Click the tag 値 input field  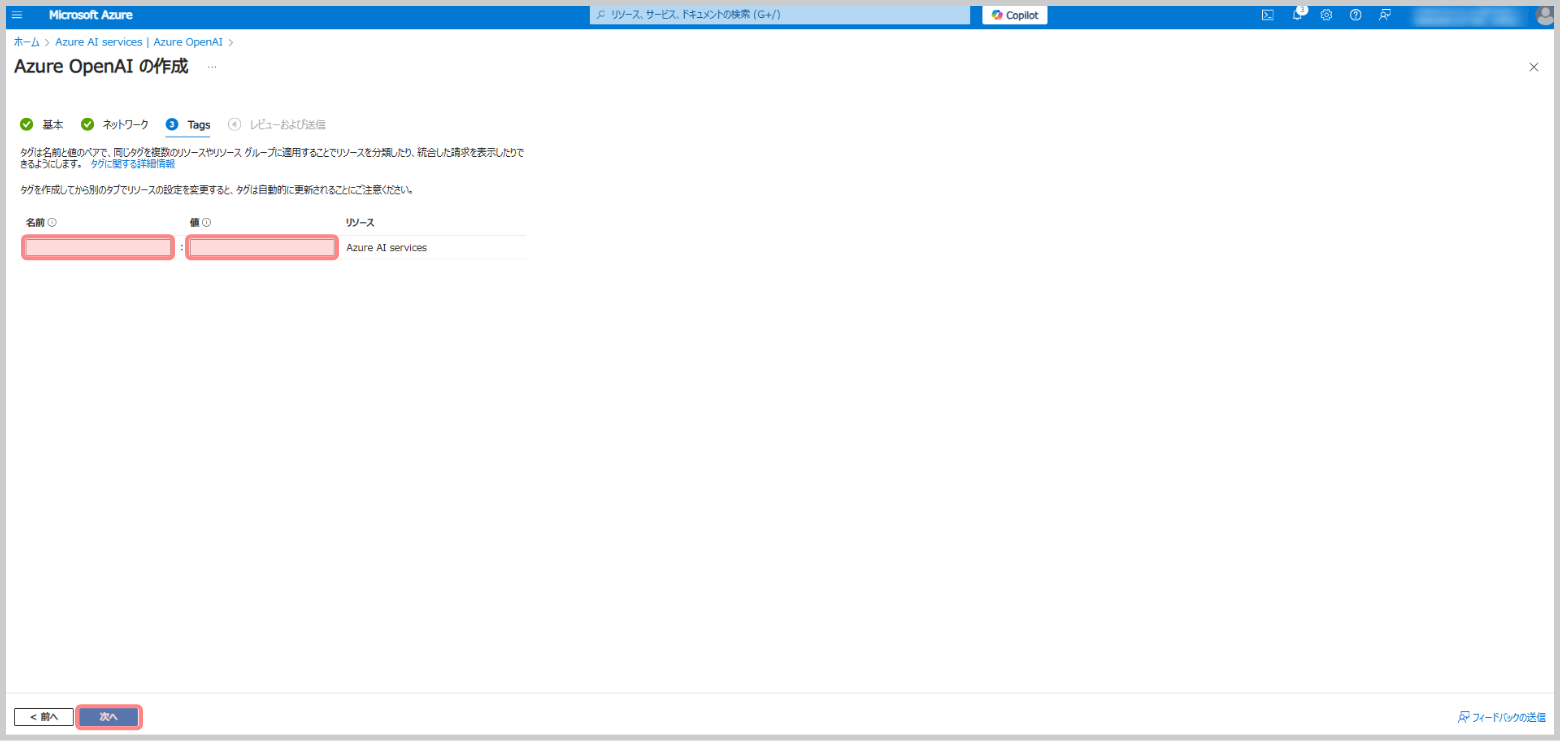point(262,247)
